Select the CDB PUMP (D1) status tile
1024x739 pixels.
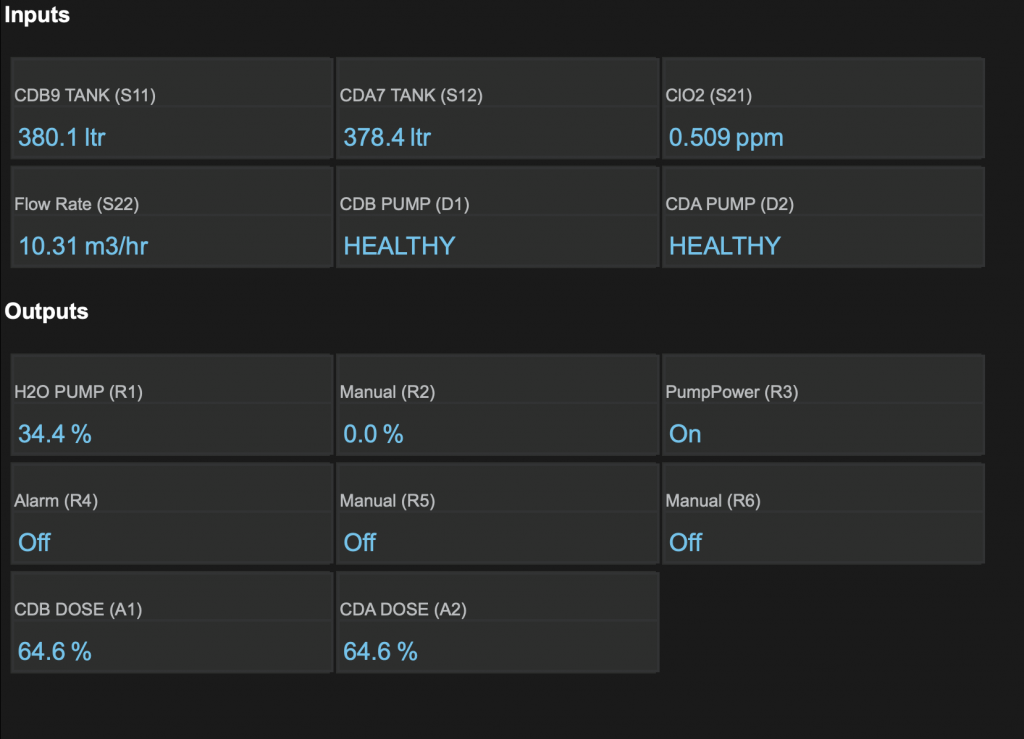click(497, 216)
